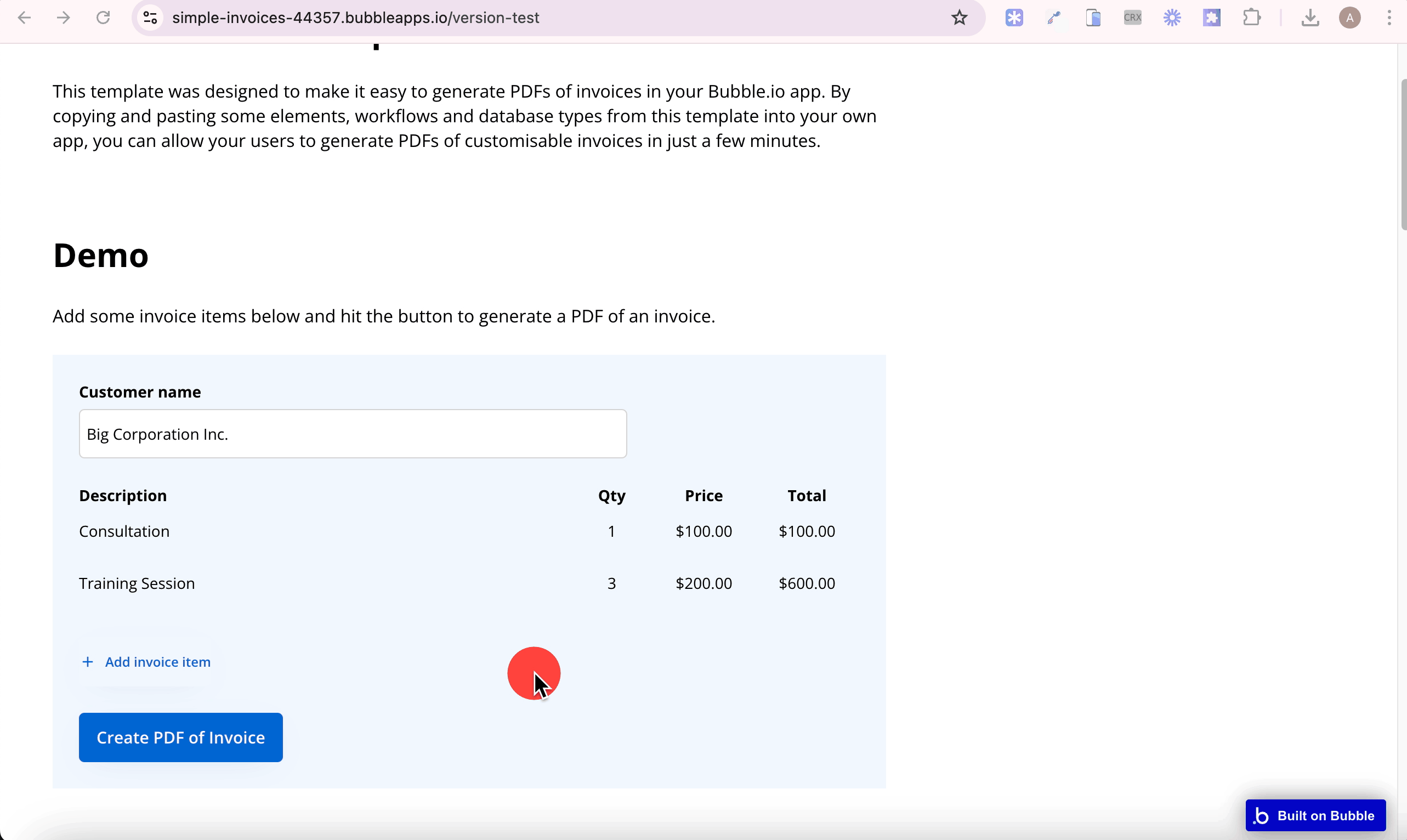The width and height of the screenshot is (1407, 840).
Task: Click the sunburst extension icon
Action: click(1172, 18)
